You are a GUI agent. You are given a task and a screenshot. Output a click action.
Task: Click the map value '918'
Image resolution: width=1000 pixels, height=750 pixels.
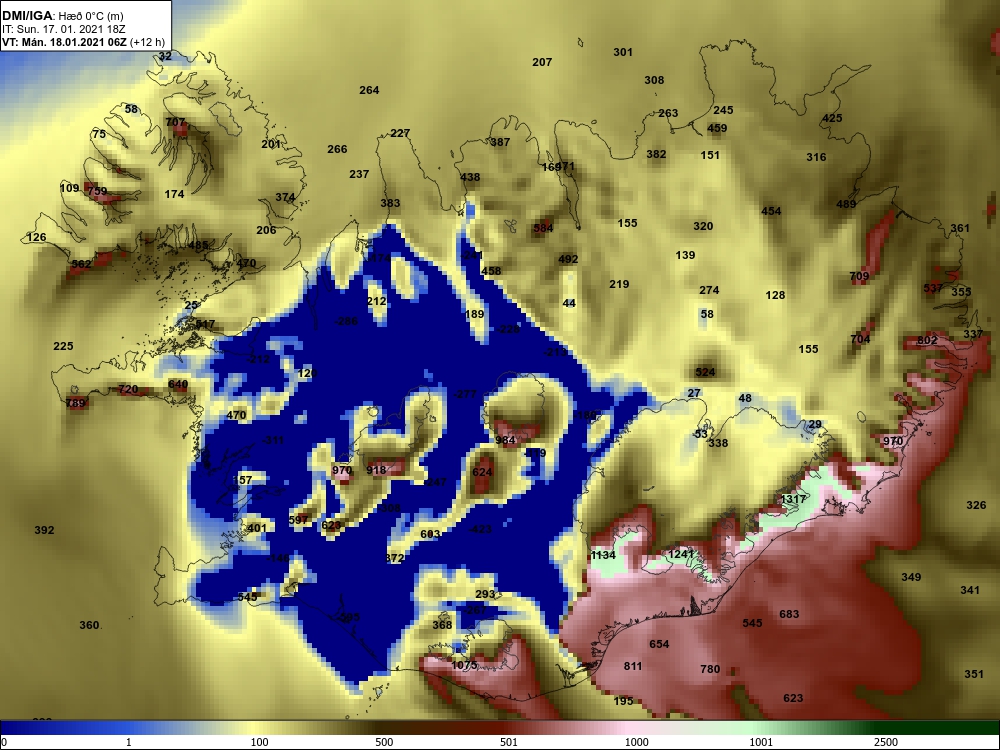click(376, 470)
